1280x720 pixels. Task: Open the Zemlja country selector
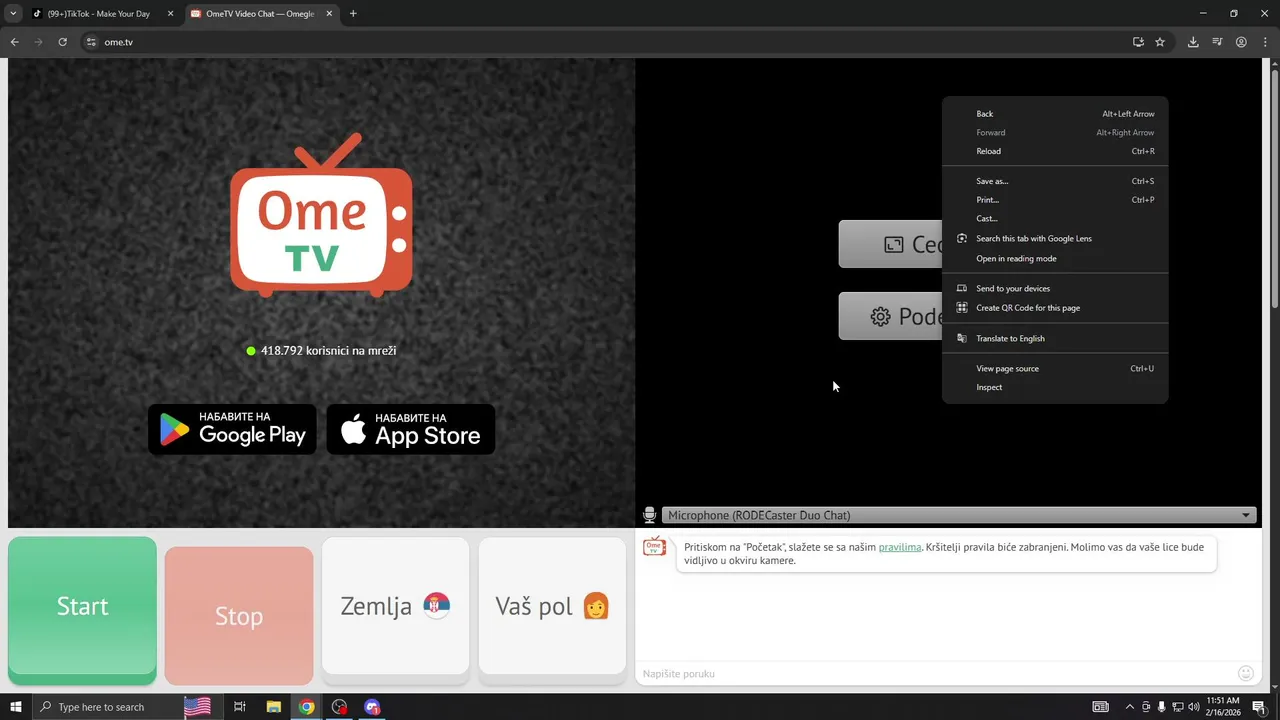(x=395, y=606)
